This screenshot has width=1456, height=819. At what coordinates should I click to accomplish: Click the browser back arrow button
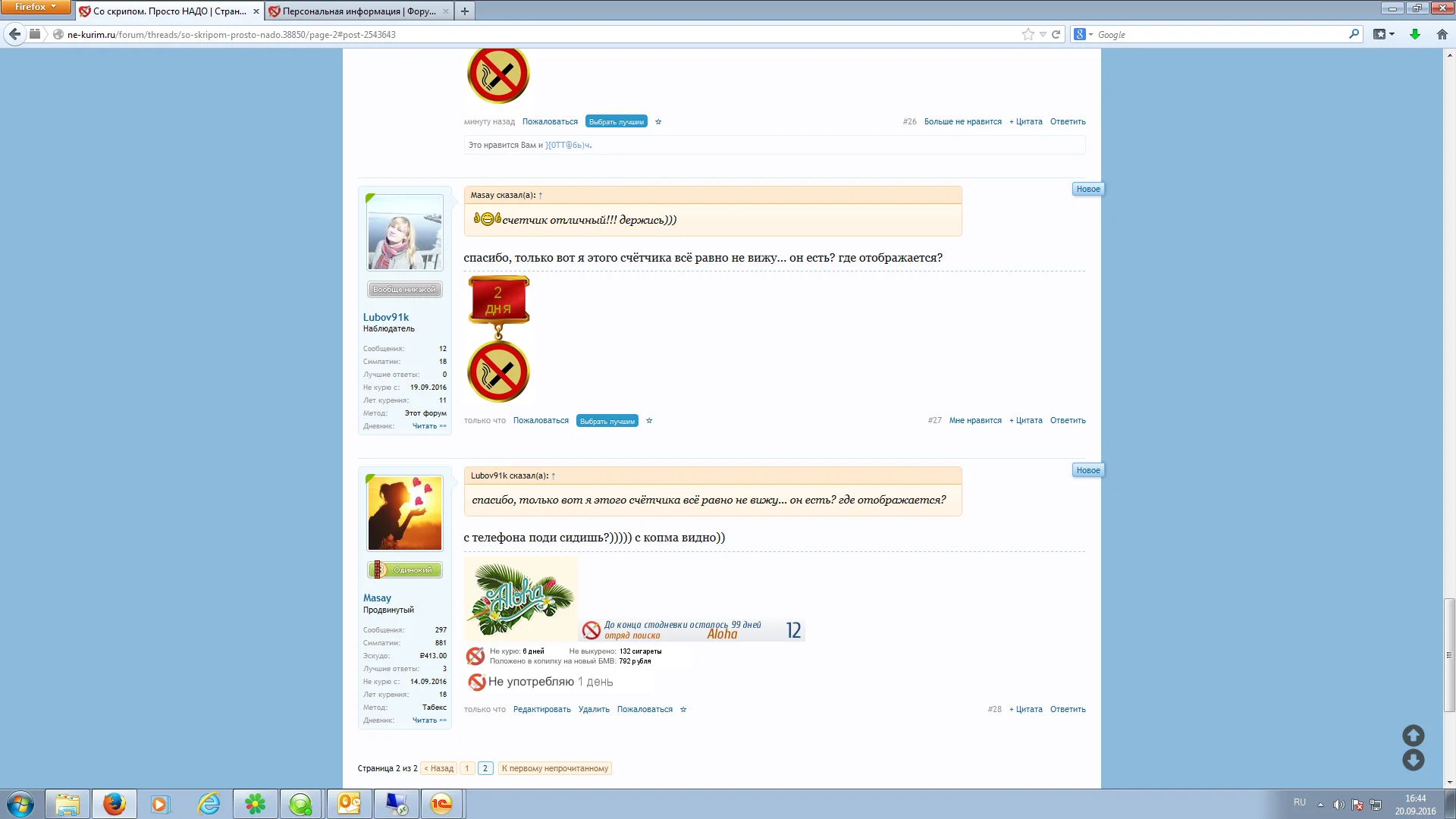[x=14, y=34]
